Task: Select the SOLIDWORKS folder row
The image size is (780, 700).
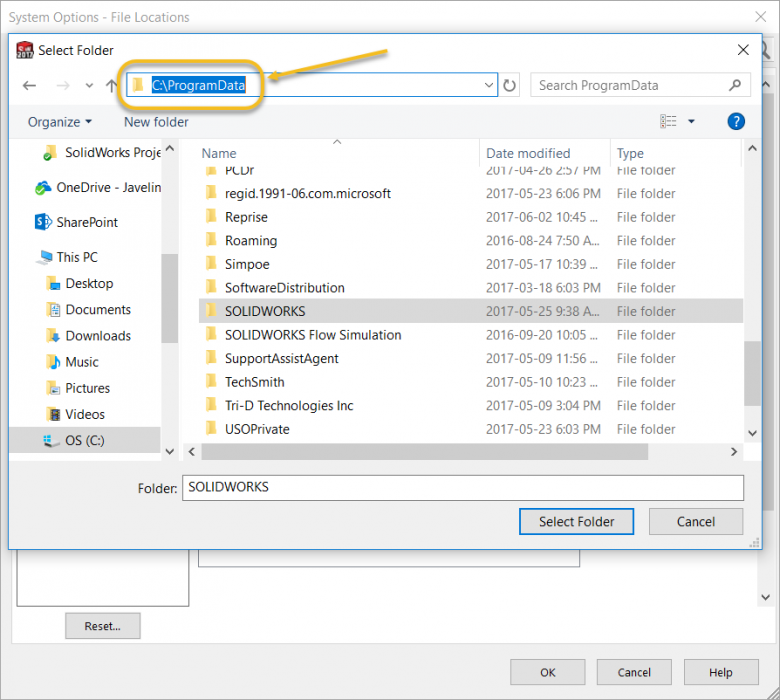Action: point(471,311)
